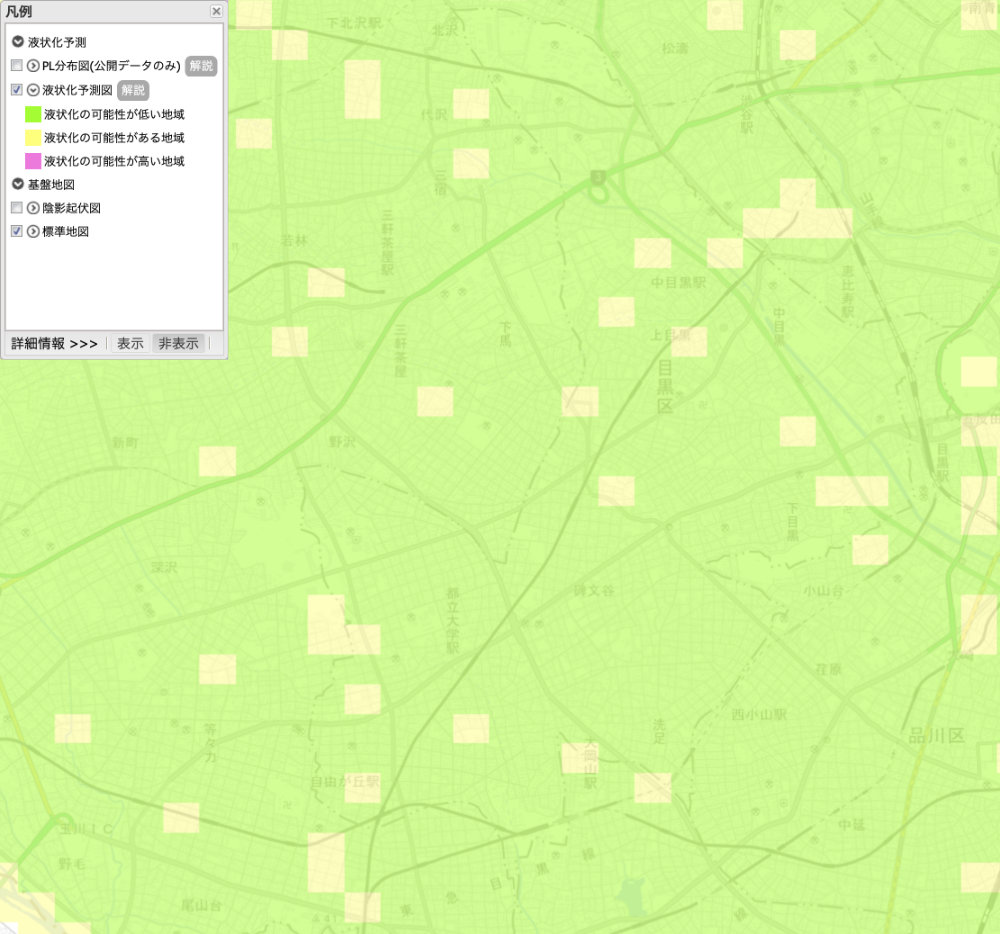Expand the PL分布図 layer arrow icon
Screen dimensions: 1000x934
(33, 66)
